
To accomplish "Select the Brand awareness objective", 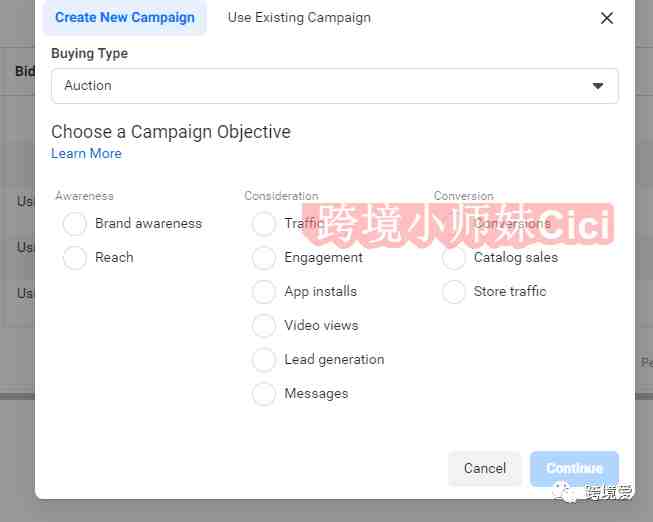I will pyautogui.click(x=75, y=224).
